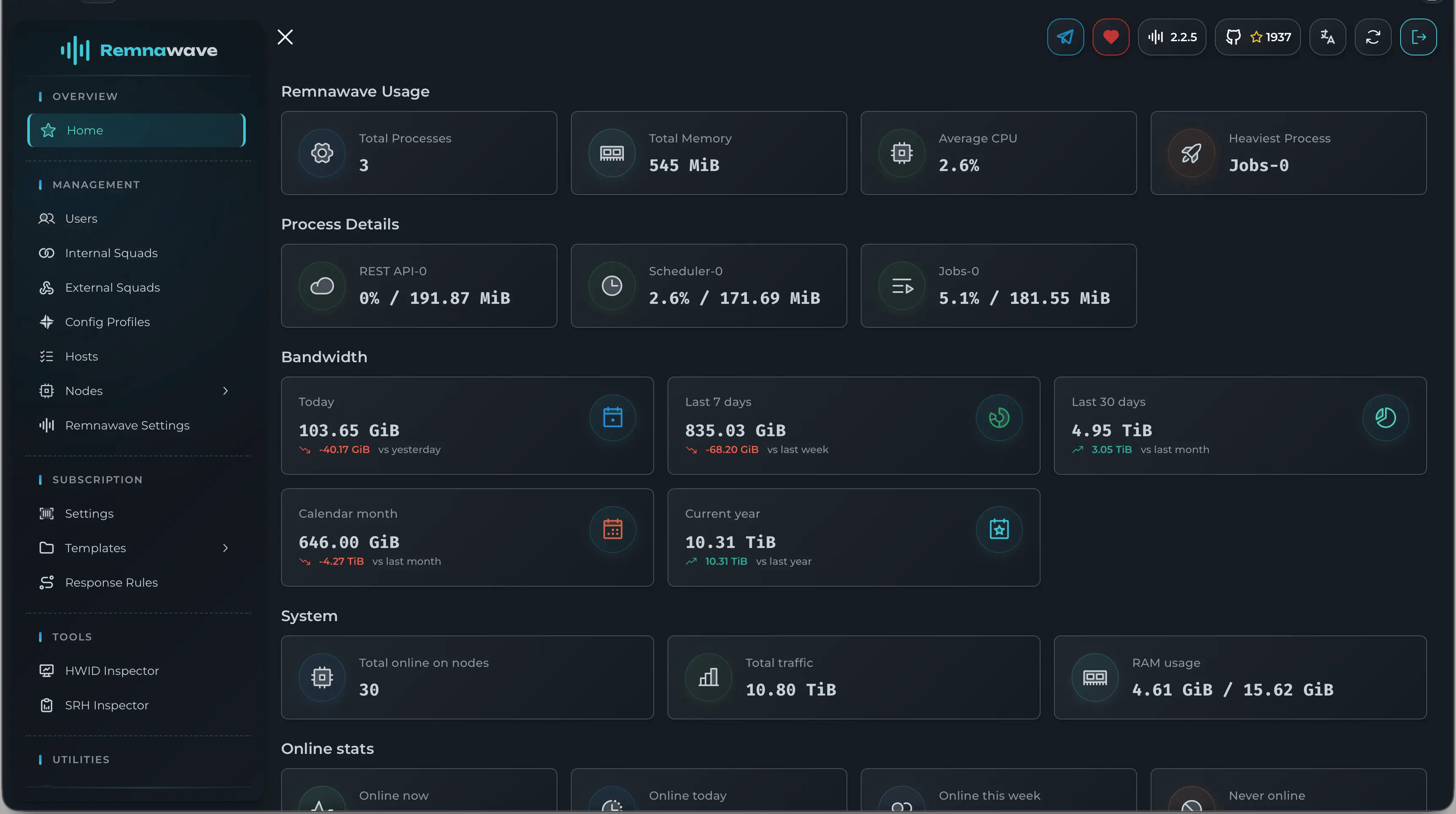Open HWID Inspector tool
The width and height of the screenshot is (1456, 814).
137,671
